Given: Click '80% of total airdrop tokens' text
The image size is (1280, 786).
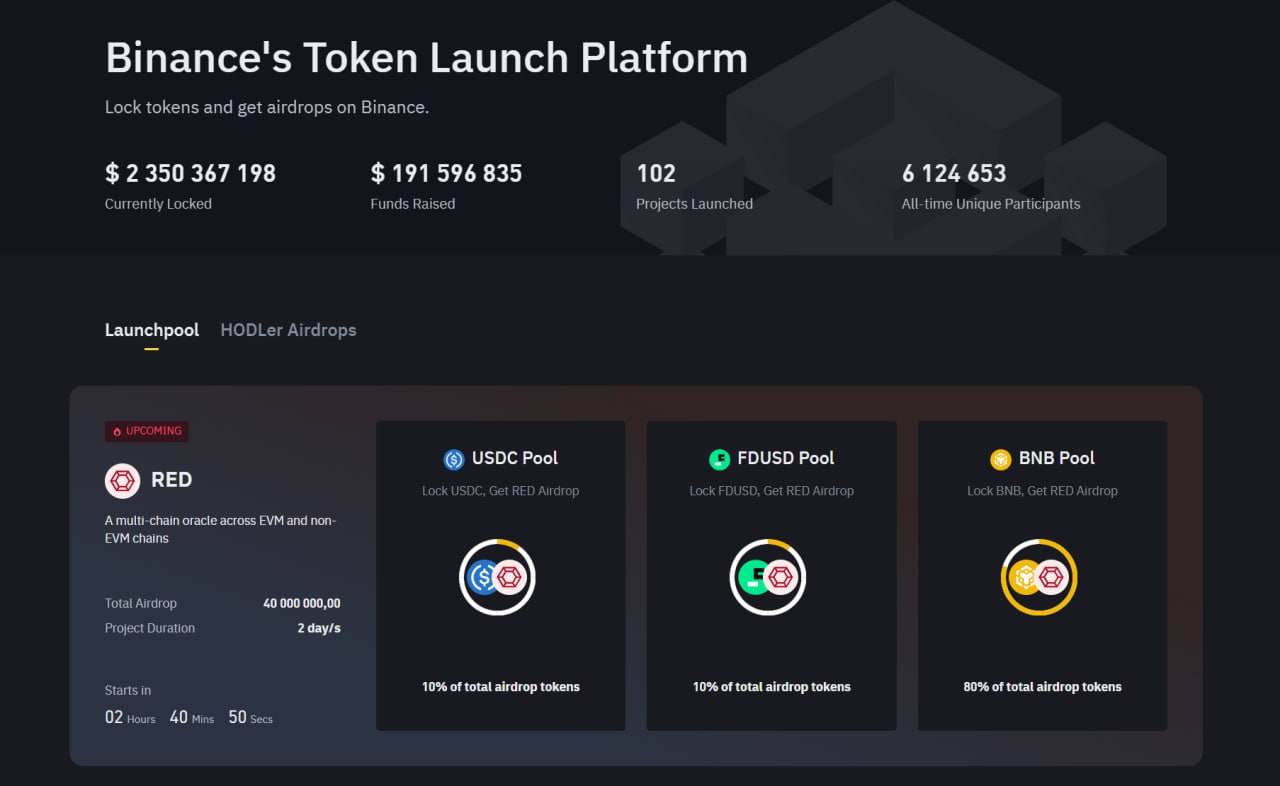Looking at the screenshot, I should click(x=1043, y=687).
